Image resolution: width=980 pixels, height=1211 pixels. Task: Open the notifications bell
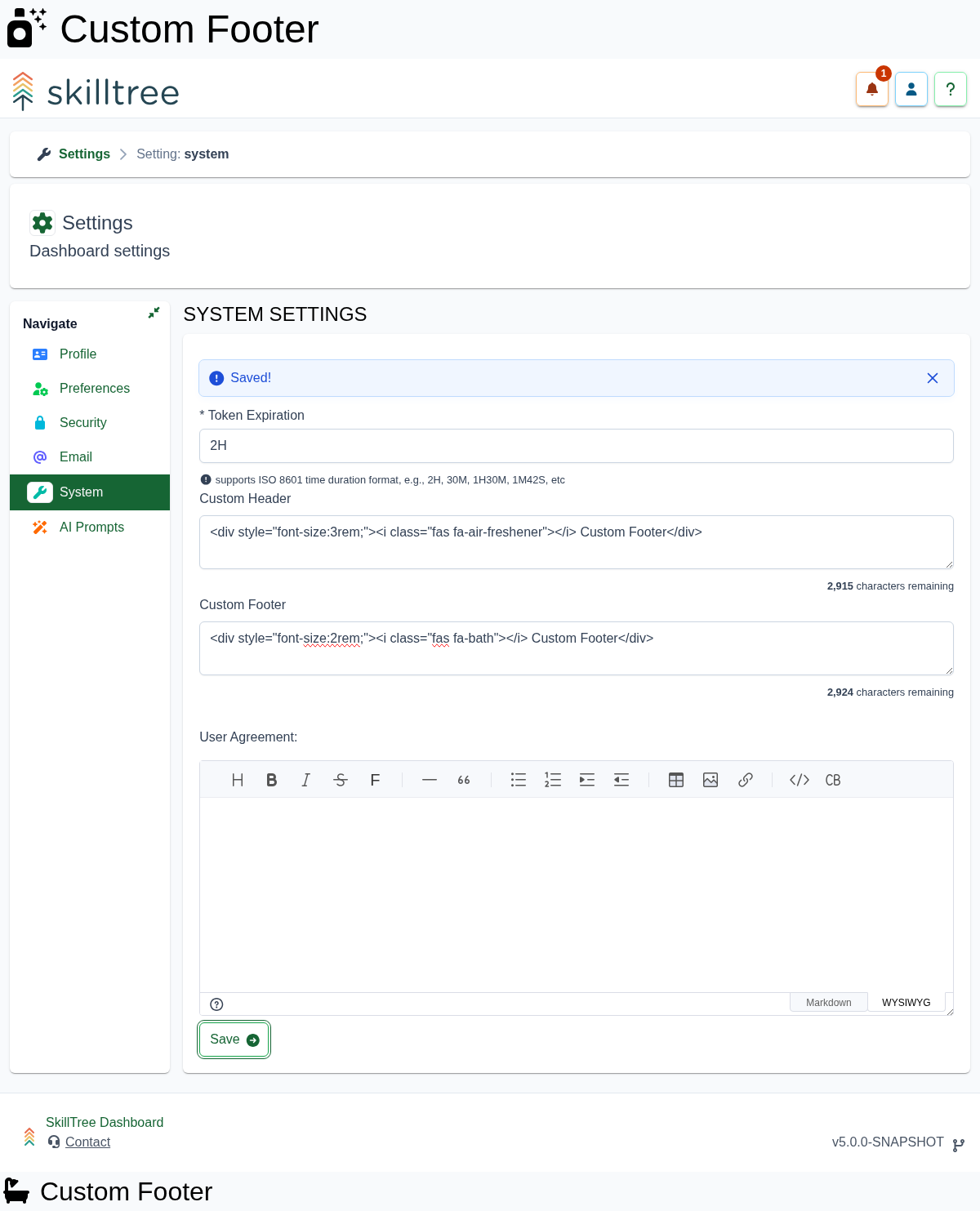tap(872, 89)
